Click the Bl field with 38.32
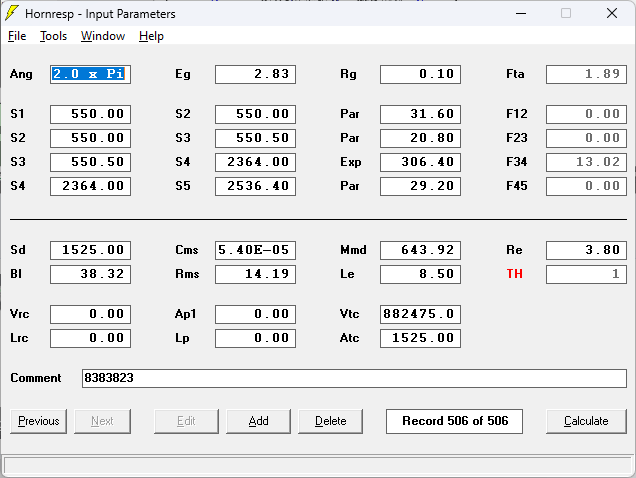This screenshot has height=478, width=636. (x=90, y=274)
